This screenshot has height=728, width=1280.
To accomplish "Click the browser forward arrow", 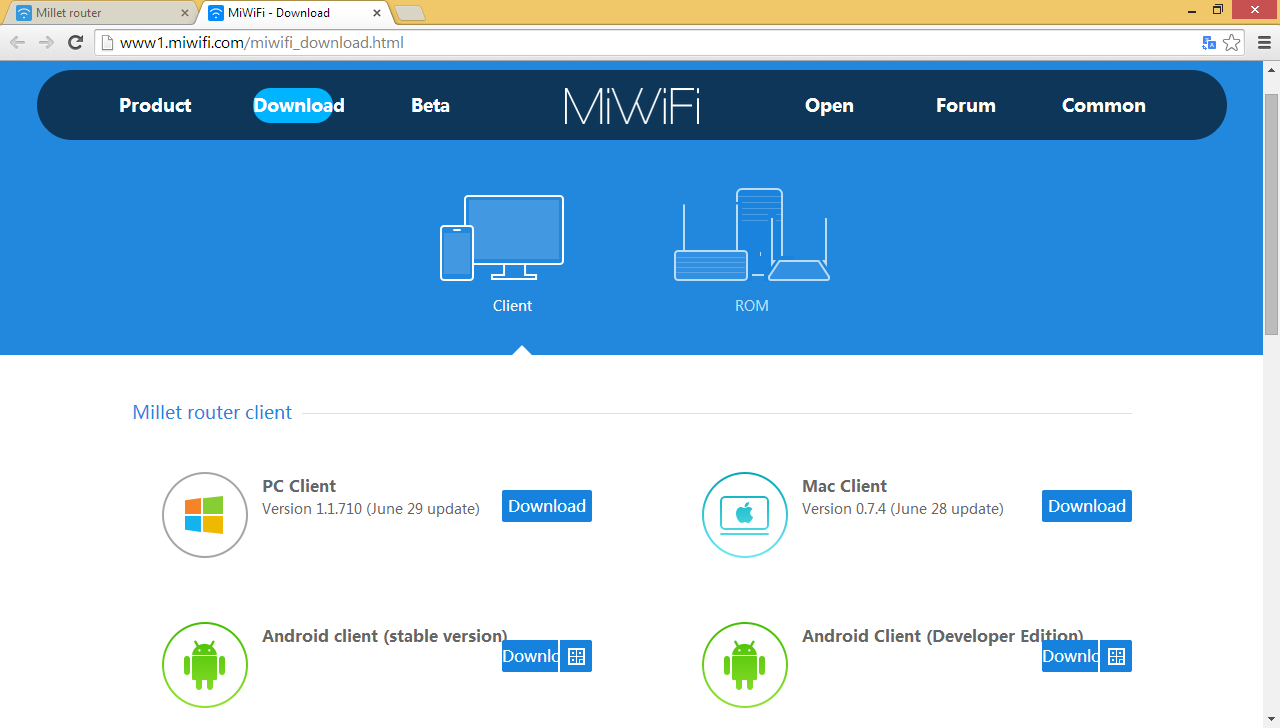I will tap(46, 42).
